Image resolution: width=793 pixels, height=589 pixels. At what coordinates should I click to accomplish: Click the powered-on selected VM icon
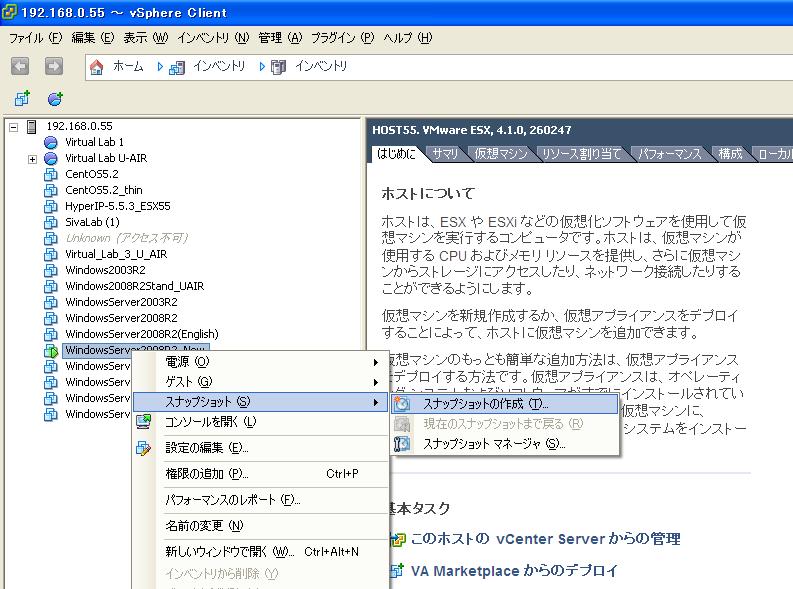[x=51, y=350]
